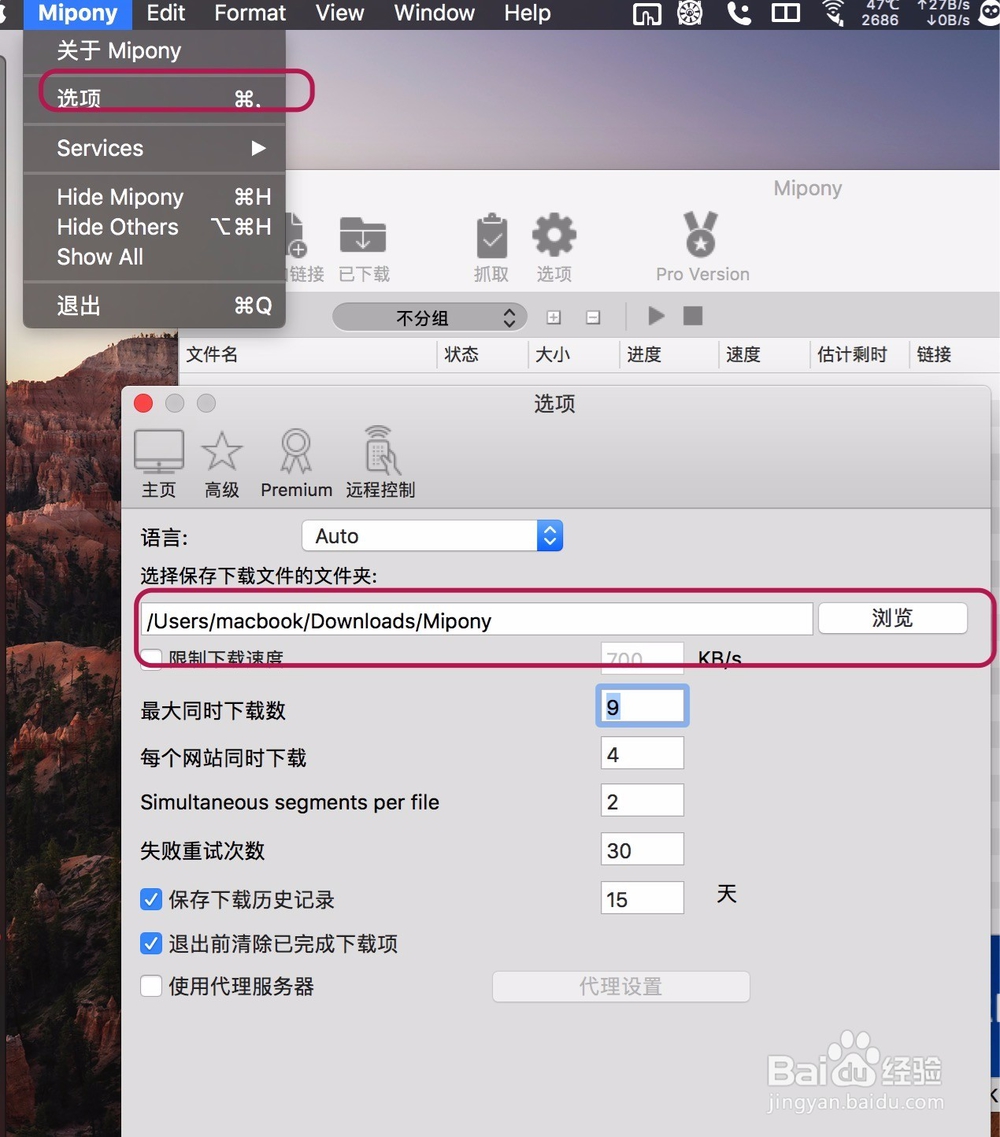The image size is (1000, 1137).
Task: Open the 语言 Auto dropdown
Action: [x=432, y=536]
